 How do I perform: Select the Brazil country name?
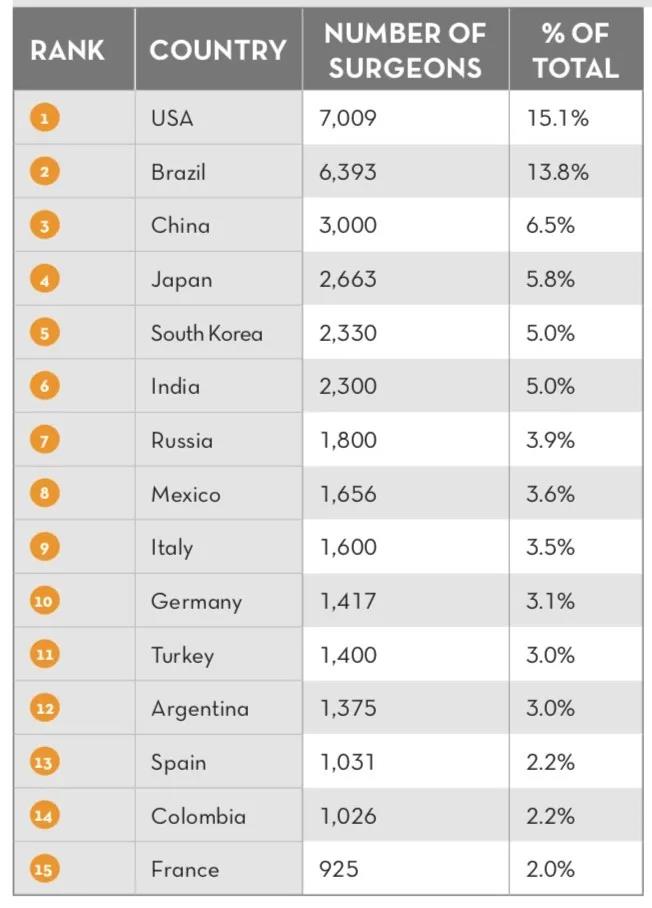pos(178,172)
